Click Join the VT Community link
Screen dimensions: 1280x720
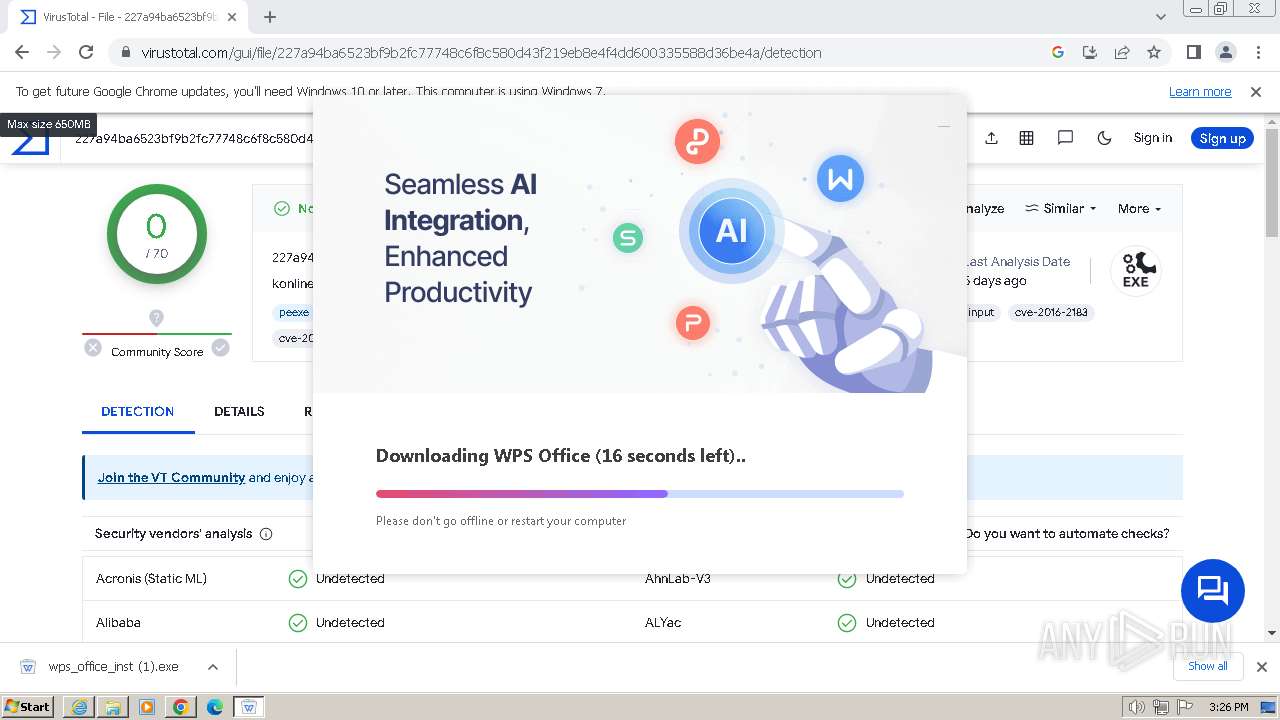point(171,477)
